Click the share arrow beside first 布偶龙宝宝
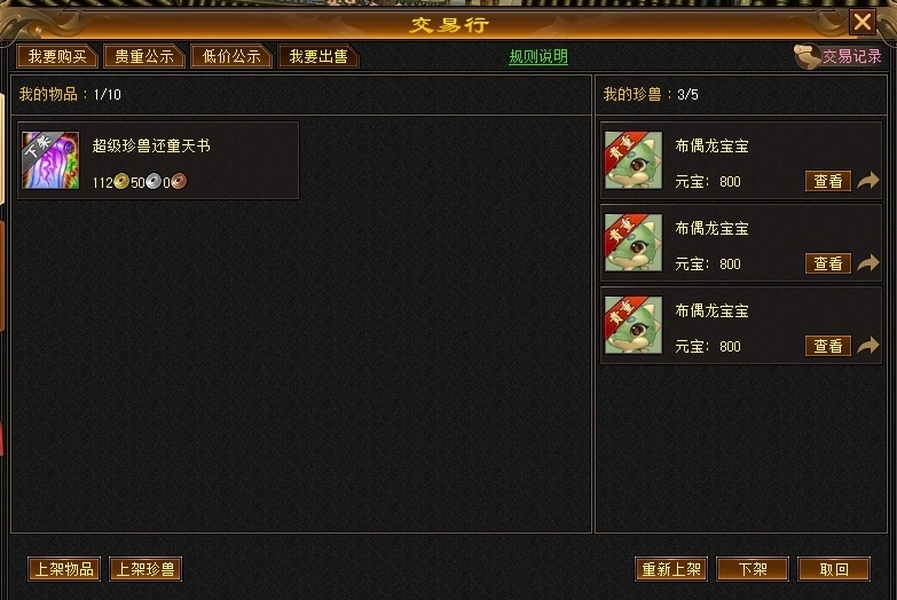The height and width of the screenshot is (600, 897). [868, 181]
